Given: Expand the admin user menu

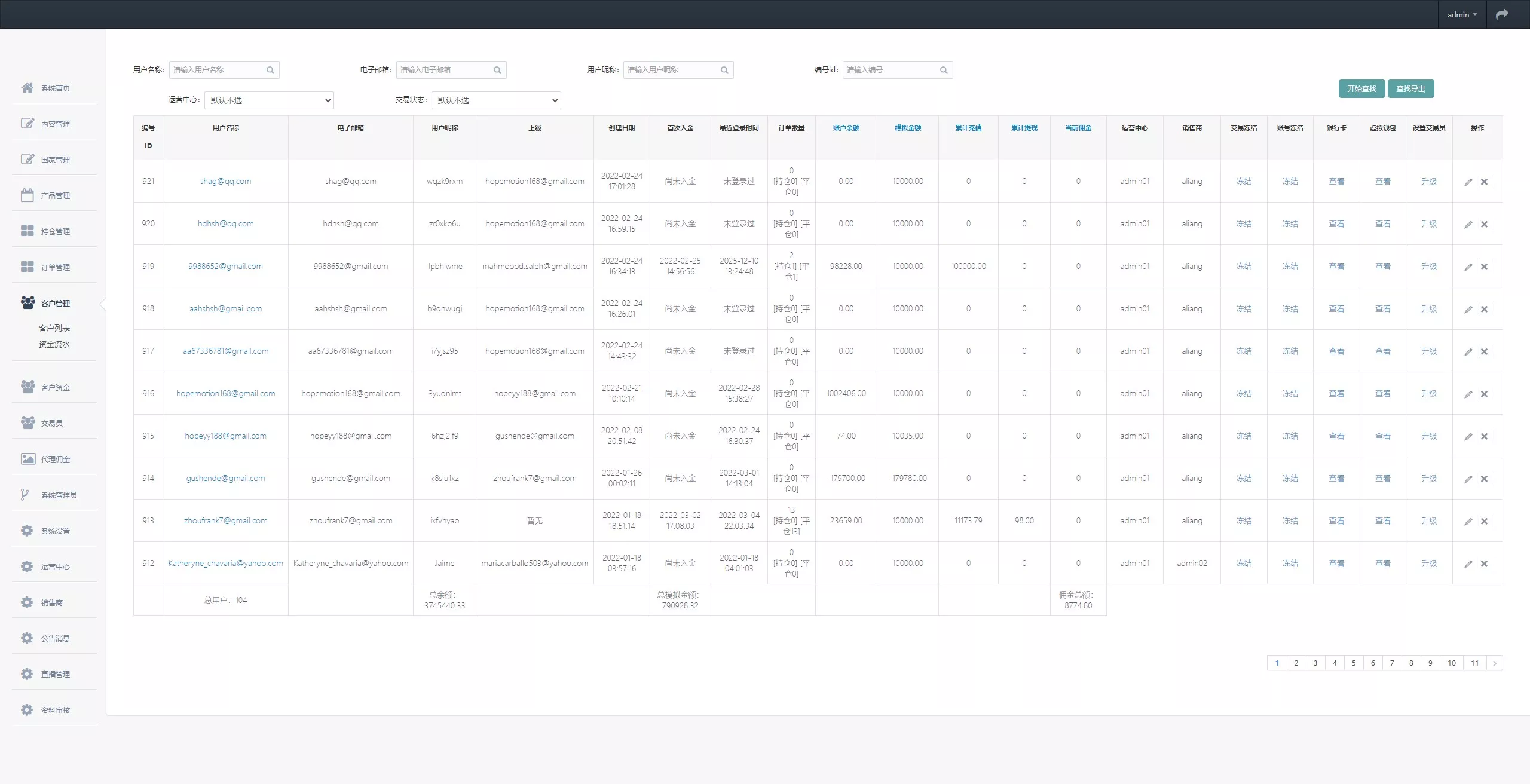Looking at the screenshot, I should (1461, 14).
